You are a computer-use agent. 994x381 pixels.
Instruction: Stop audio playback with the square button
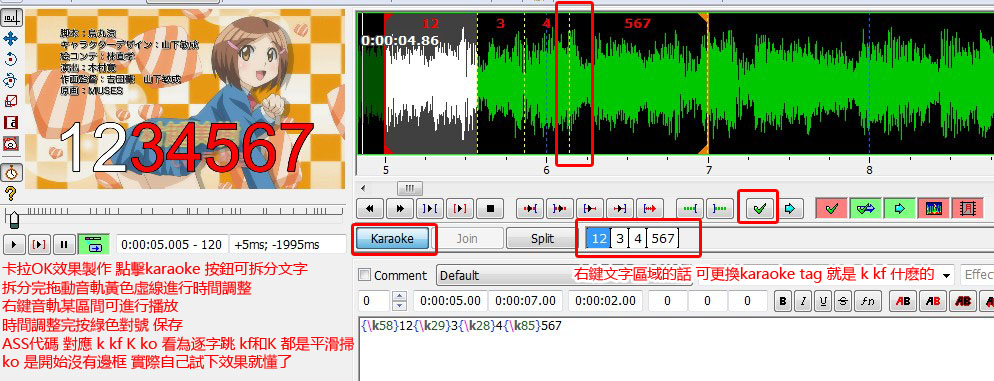click(489, 208)
